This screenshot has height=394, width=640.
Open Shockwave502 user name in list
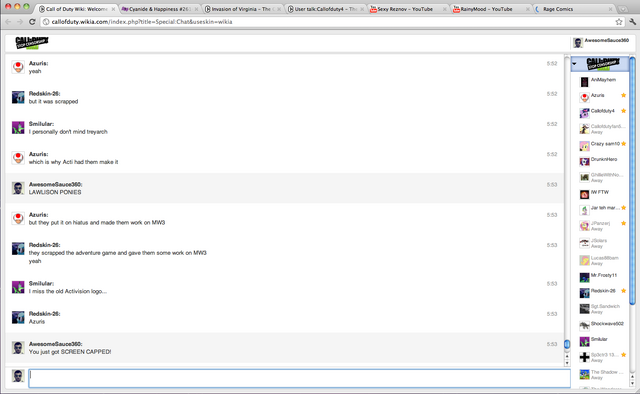607,324
